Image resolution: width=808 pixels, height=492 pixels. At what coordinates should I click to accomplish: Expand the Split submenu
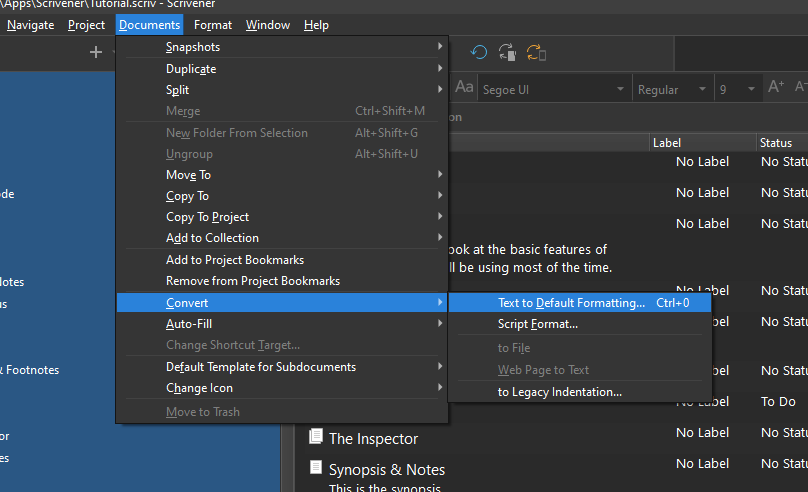[282, 90]
